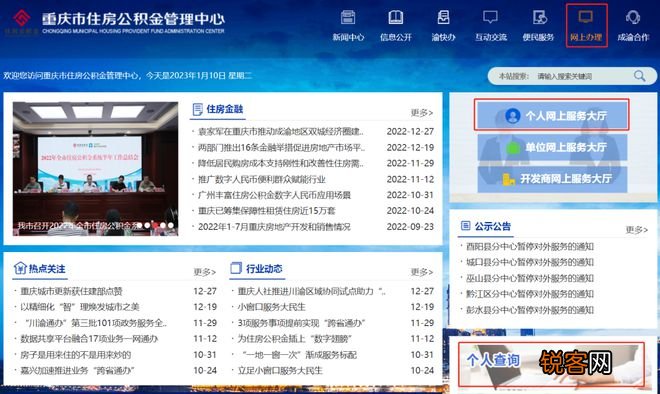This screenshot has height=394, width=660.
Task: Expand 更多 next to 热点关注
Action: (205, 272)
